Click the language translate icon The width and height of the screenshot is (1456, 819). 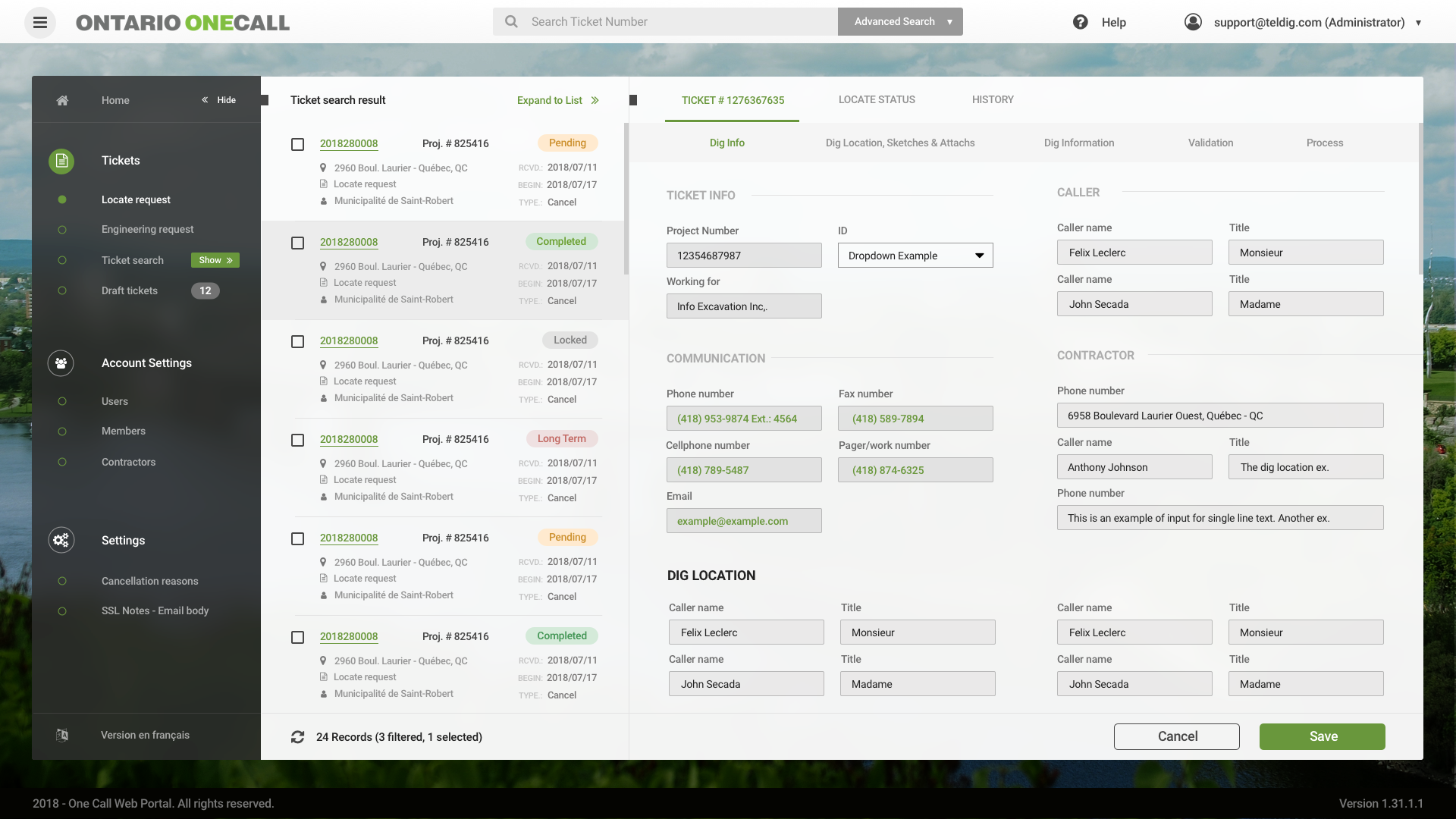pos(62,735)
